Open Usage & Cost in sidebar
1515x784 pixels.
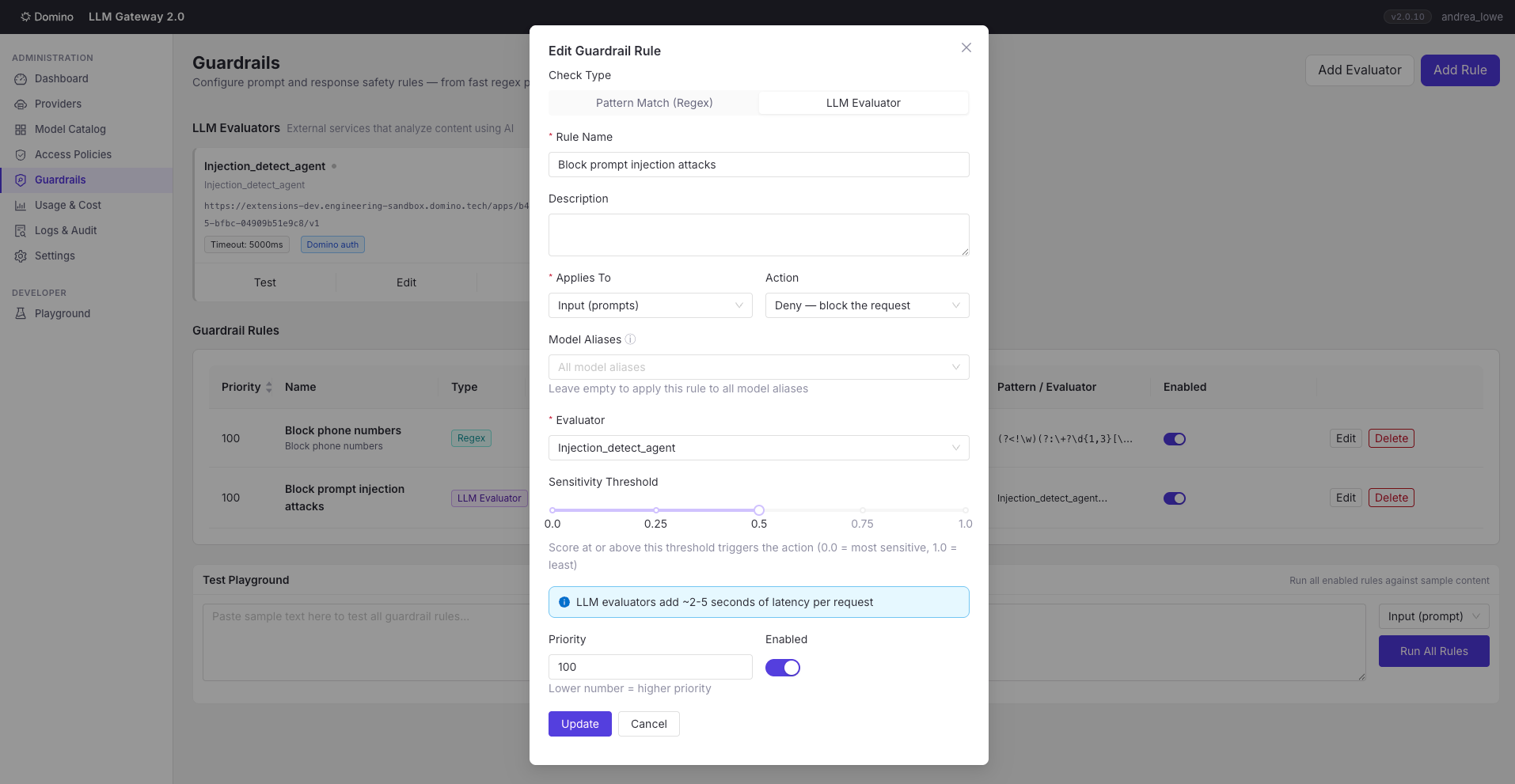(86, 206)
